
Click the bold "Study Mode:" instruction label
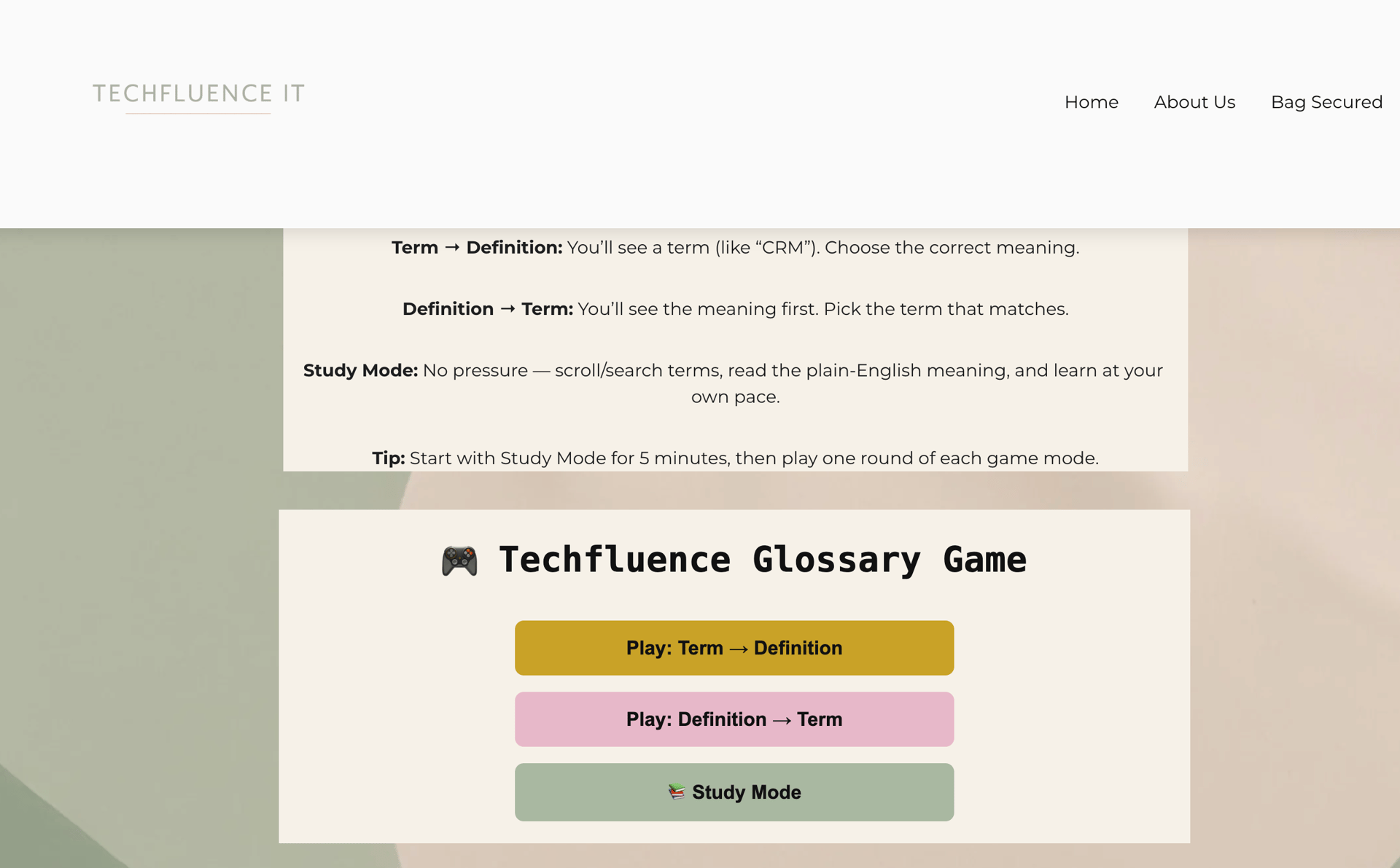[x=360, y=370]
